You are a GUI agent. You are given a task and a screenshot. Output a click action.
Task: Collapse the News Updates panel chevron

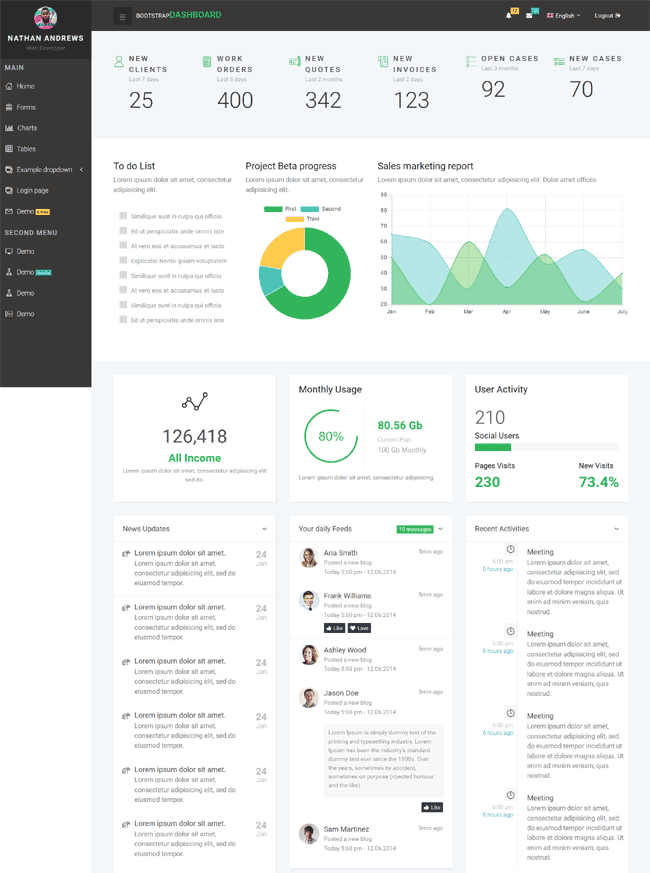click(x=264, y=529)
